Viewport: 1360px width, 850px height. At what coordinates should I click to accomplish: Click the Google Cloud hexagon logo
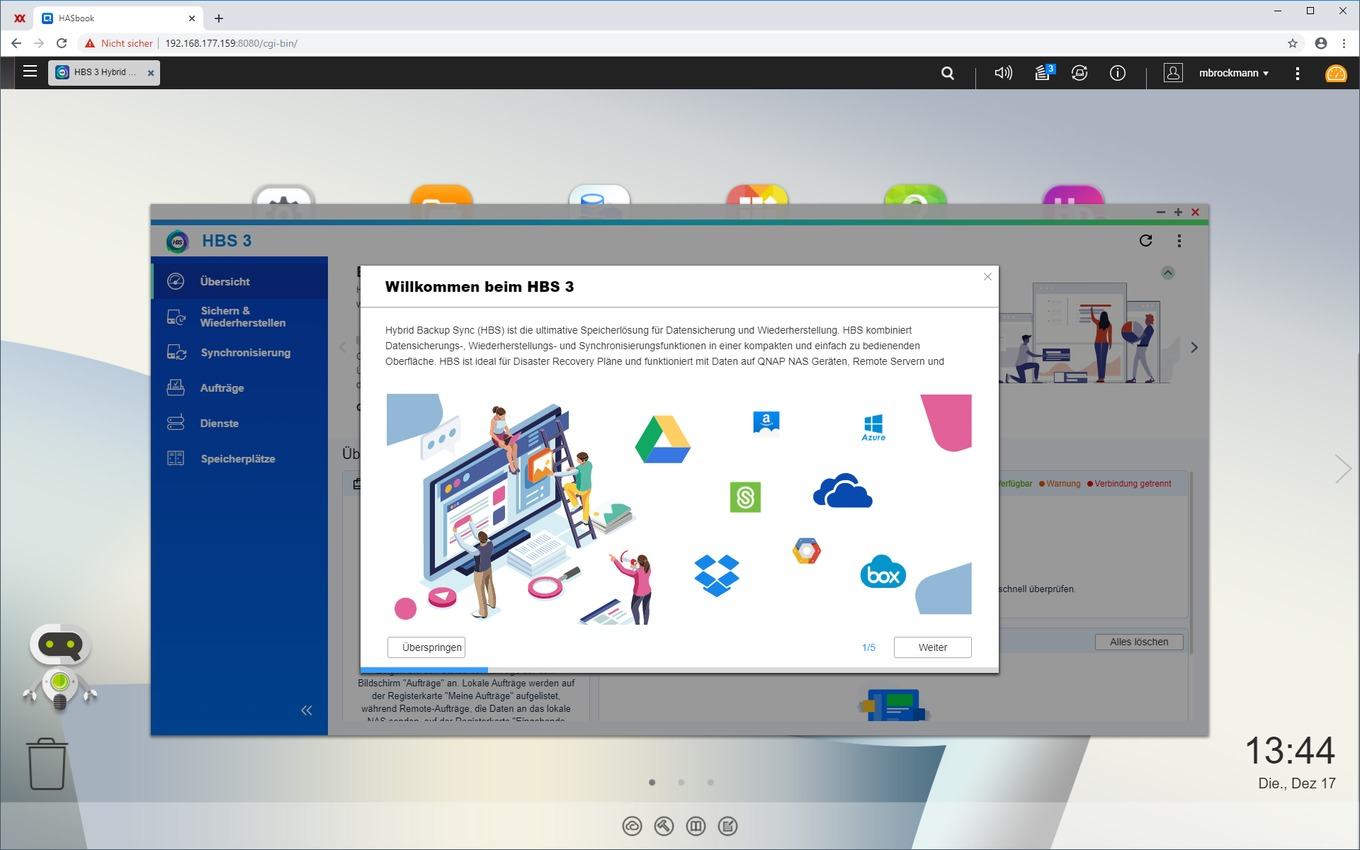coord(807,550)
